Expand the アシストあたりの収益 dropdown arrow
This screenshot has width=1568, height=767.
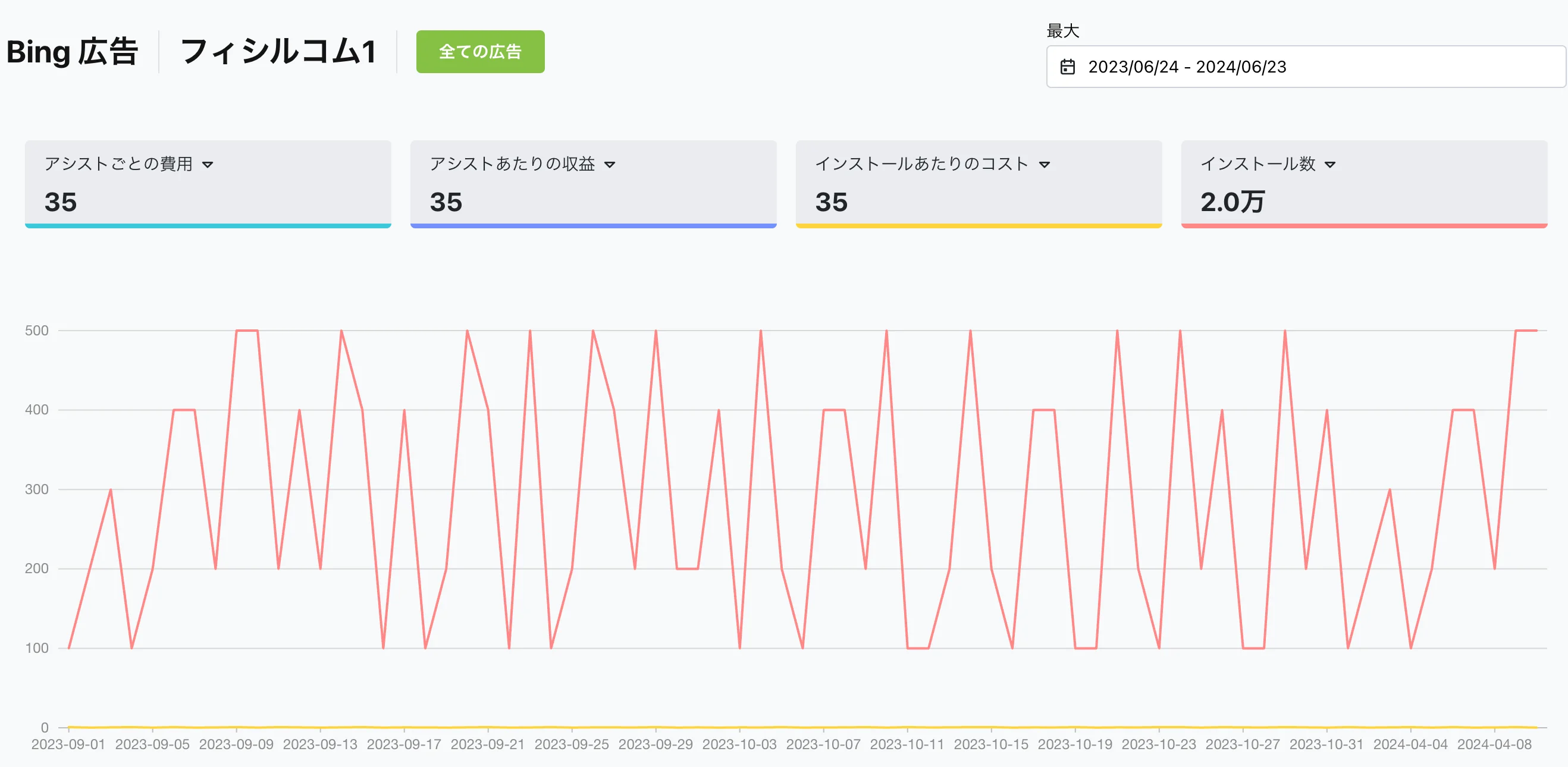(609, 165)
